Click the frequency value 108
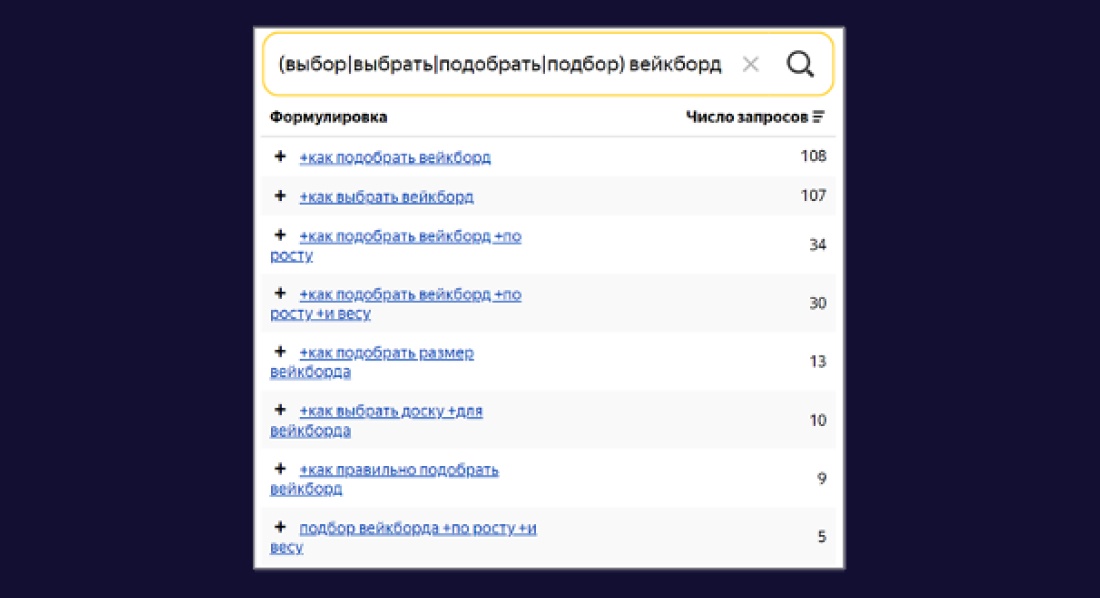Viewport: 1100px width, 598px height. pos(816,155)
